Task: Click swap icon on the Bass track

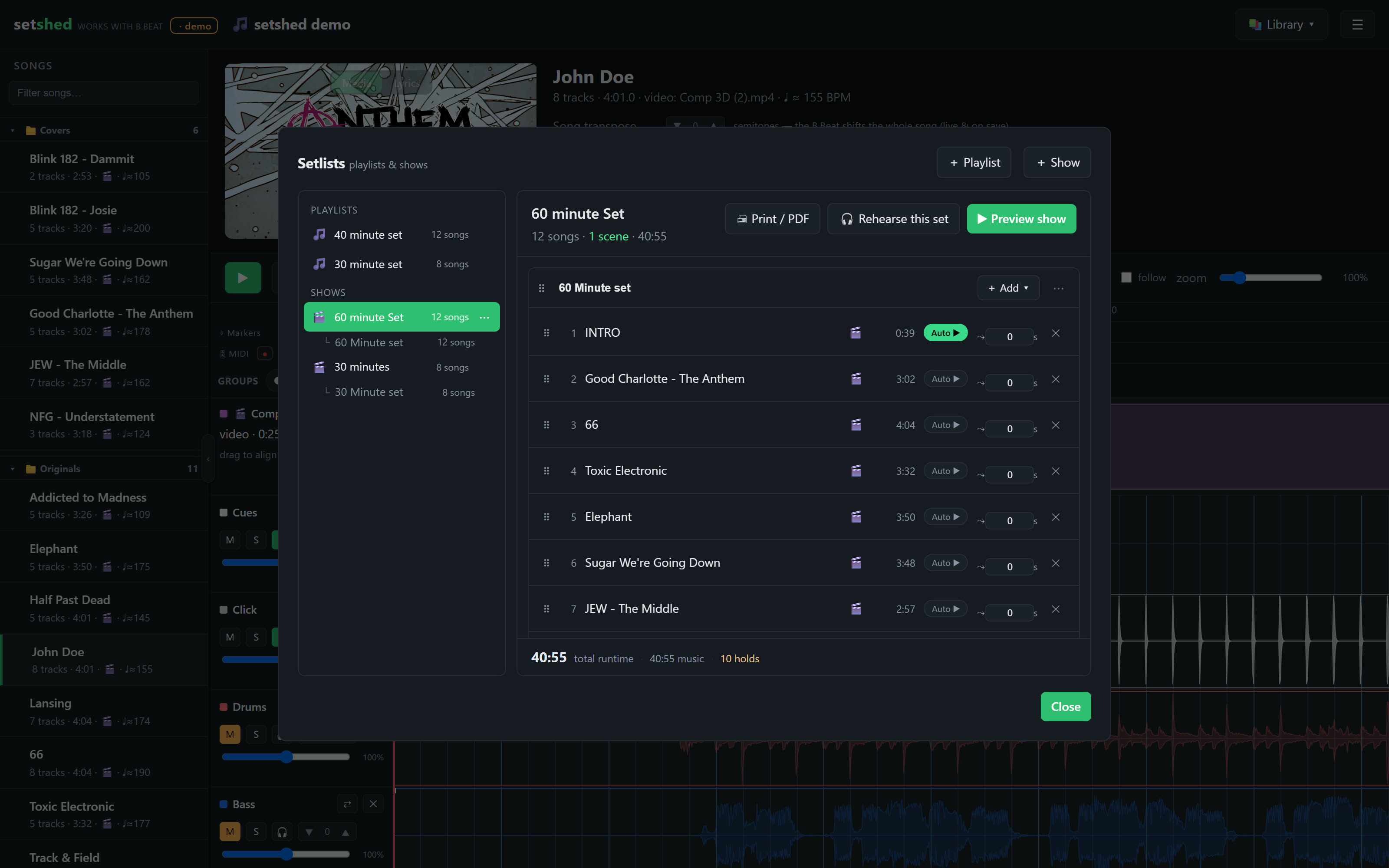Action: click(347, 804)
